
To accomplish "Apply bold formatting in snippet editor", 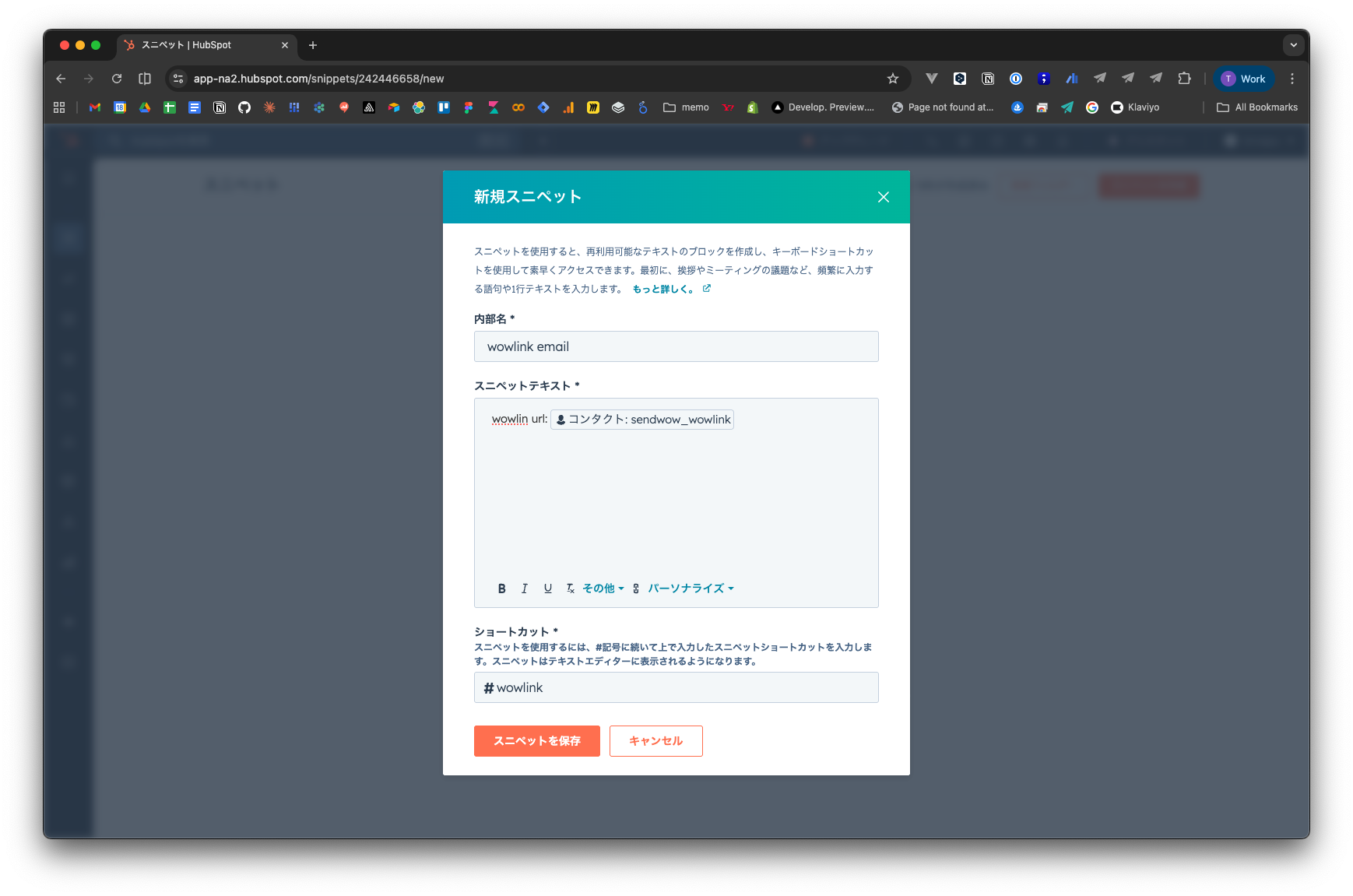I will coord(501,589).
